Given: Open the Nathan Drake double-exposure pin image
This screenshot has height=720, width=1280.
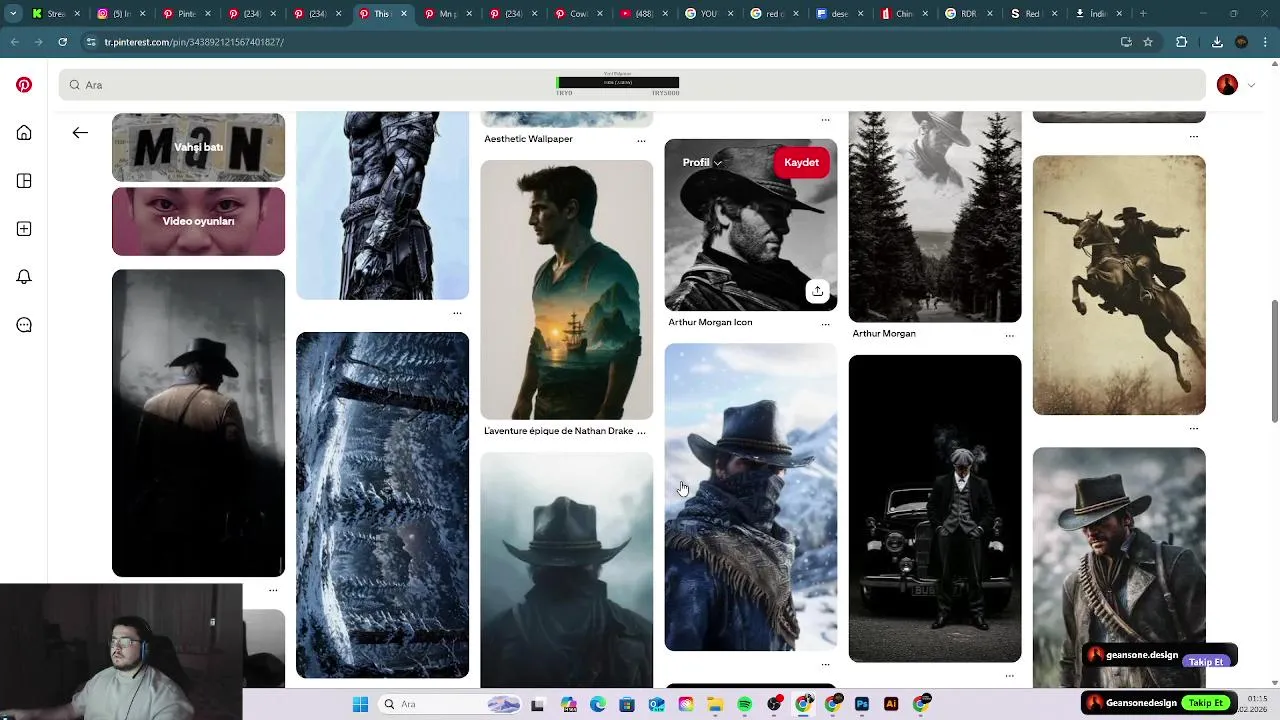Looking at the screenshot, I should click(566, 290).
